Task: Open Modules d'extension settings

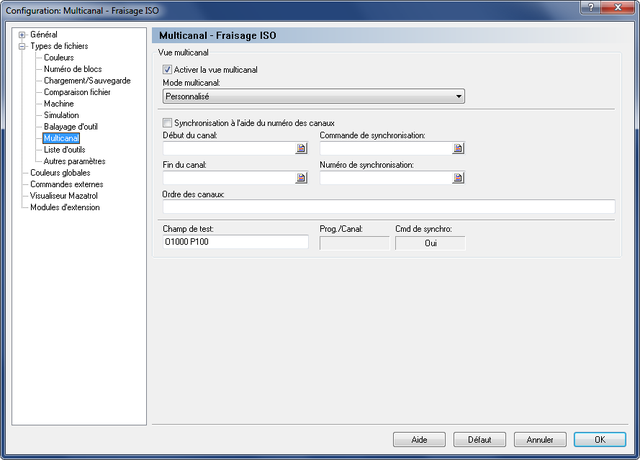Action: point(65,207)
